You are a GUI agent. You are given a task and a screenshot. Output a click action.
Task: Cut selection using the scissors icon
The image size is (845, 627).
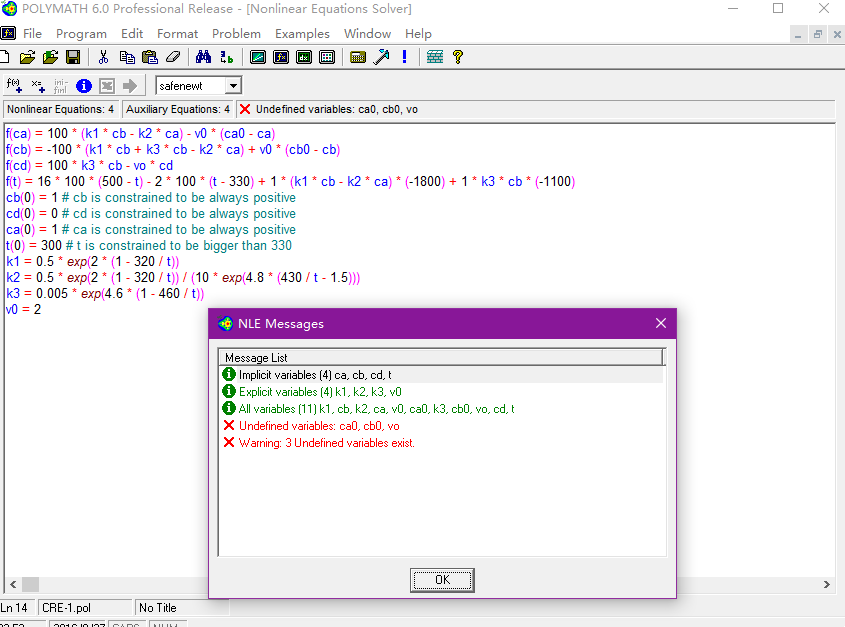(103, 57)
